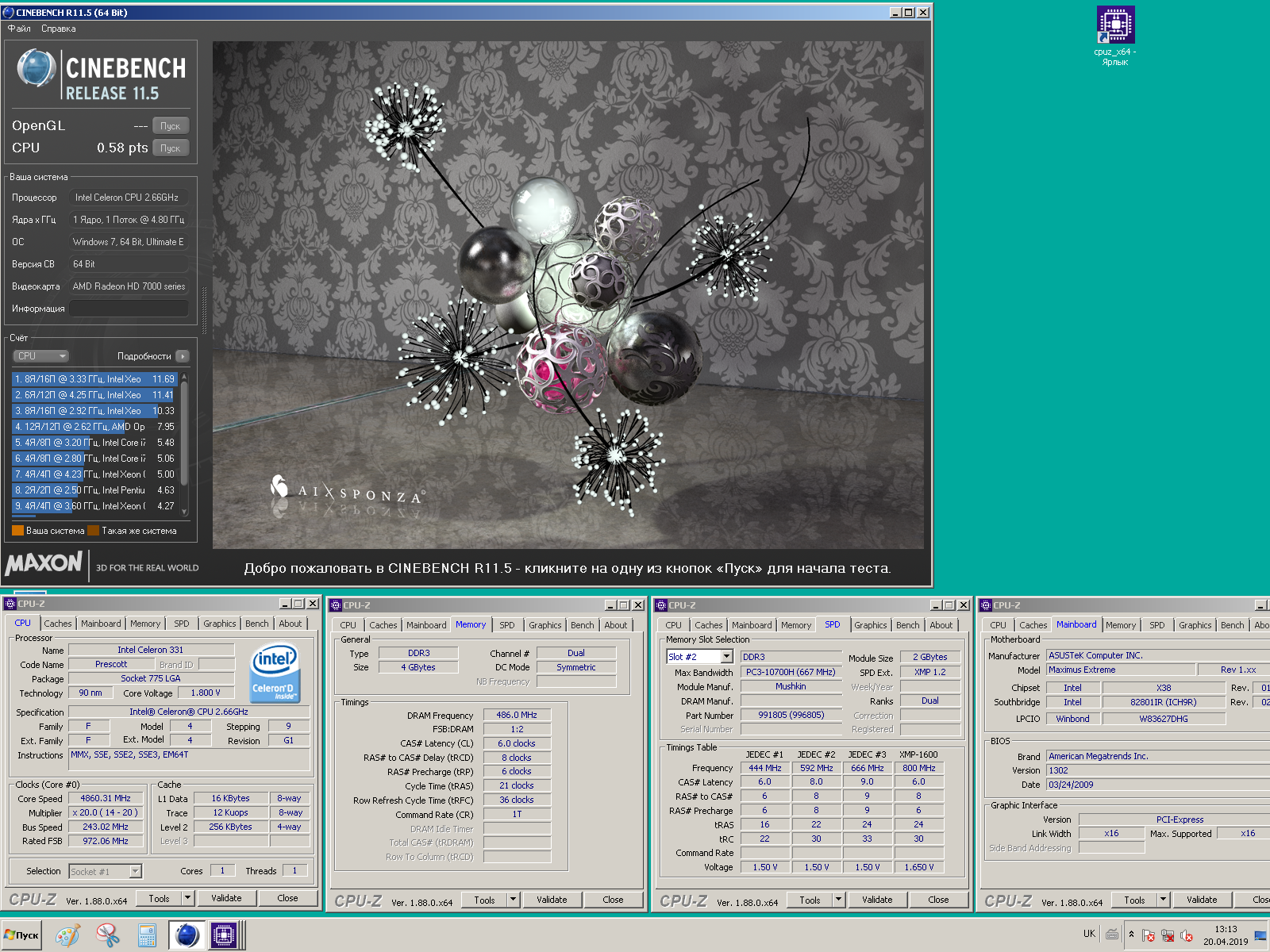Open Memory tab in CPU-Z Mainboard window
Viewport: 1270px width, 952px height.
(x=1121, y=625)
